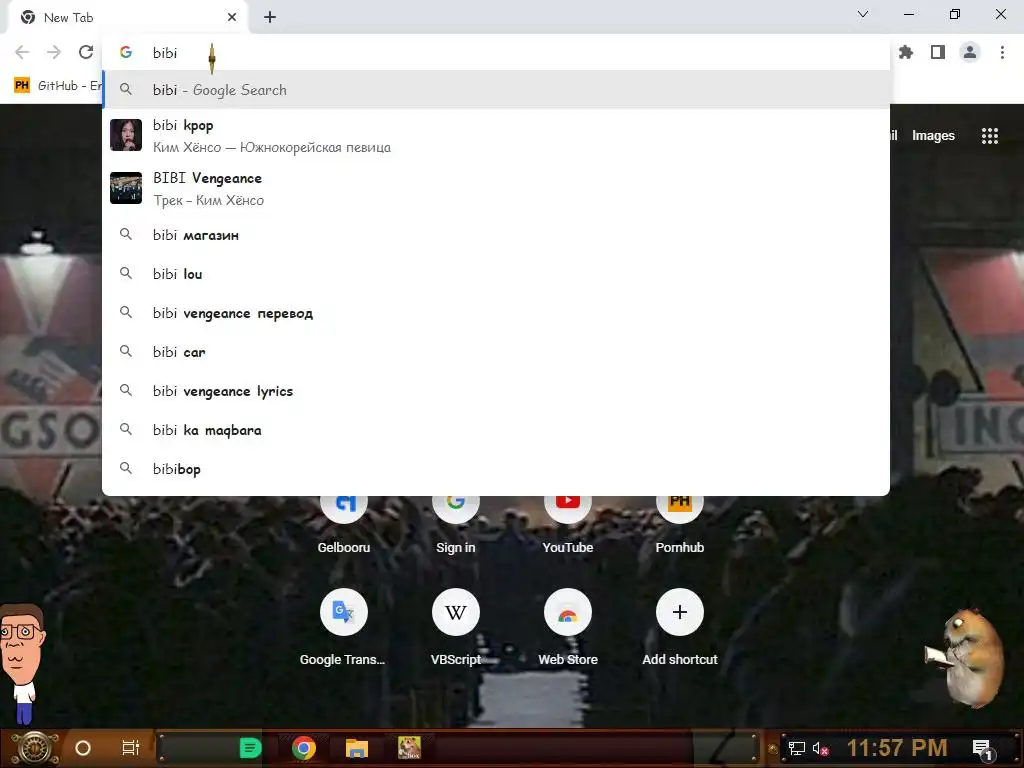Image resolution: width=1024 pixels, height=768 pixels.
Task: Close the New Tab tab
Action: pos(232,18)
